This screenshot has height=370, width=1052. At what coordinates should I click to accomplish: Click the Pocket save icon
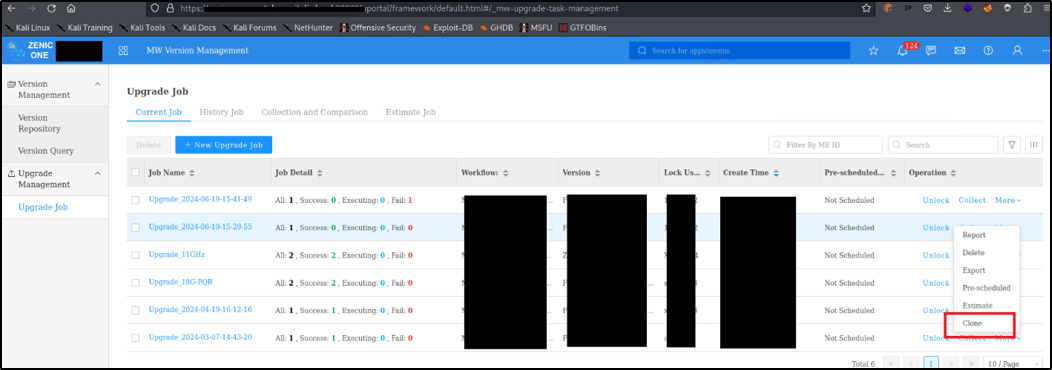[928, 9]
